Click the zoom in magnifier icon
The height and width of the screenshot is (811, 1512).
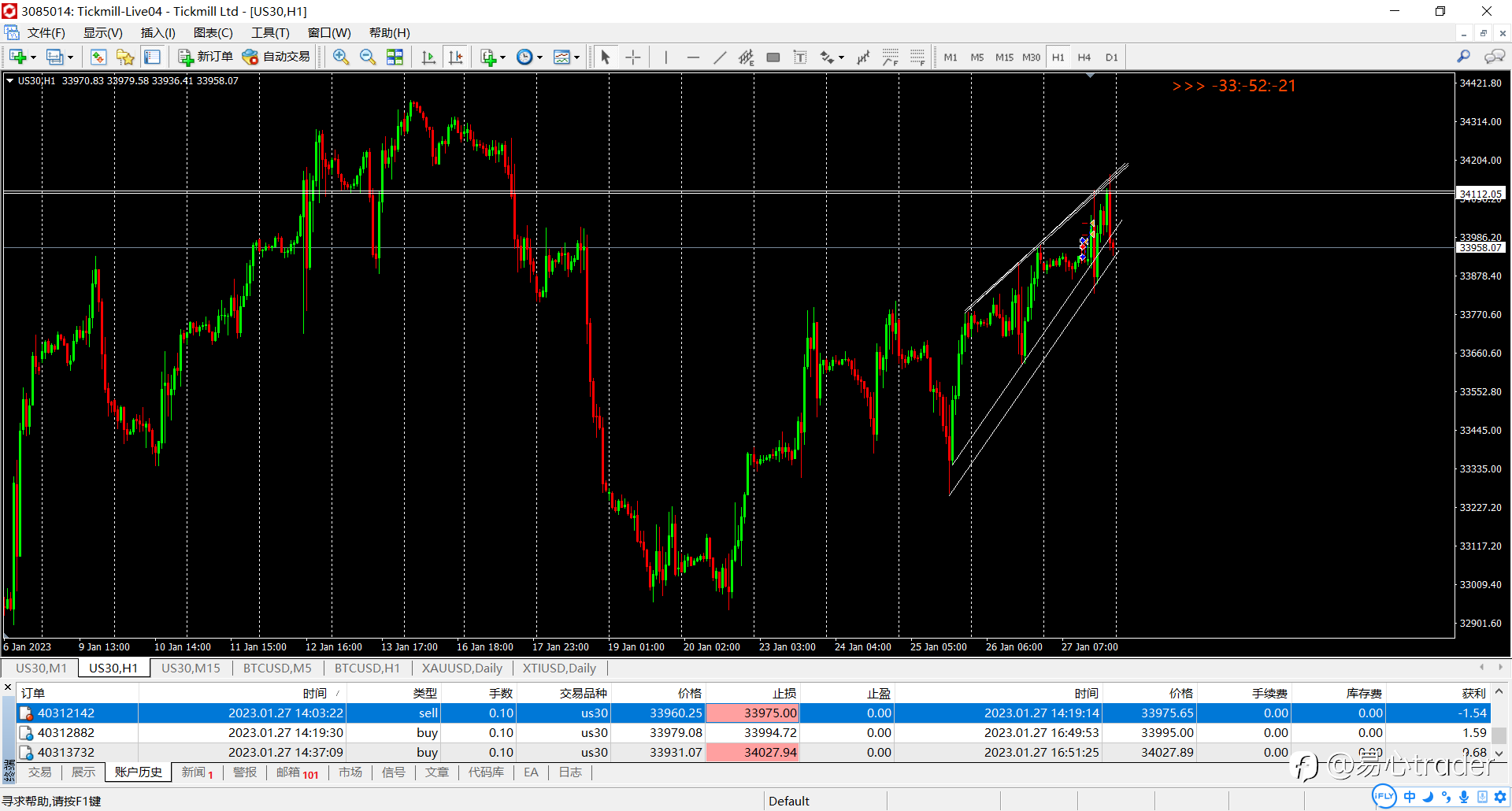click(x=340, y=57)
